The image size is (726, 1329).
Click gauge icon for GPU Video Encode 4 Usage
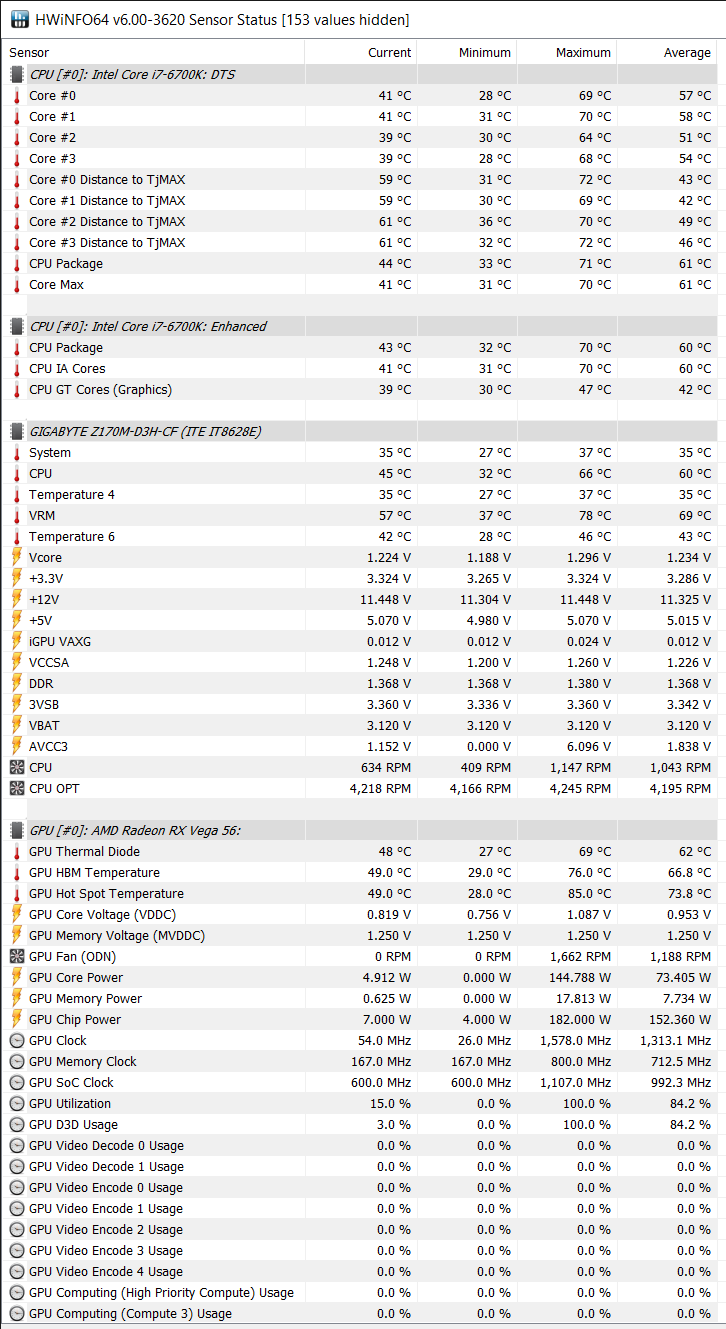point(17,1271)
